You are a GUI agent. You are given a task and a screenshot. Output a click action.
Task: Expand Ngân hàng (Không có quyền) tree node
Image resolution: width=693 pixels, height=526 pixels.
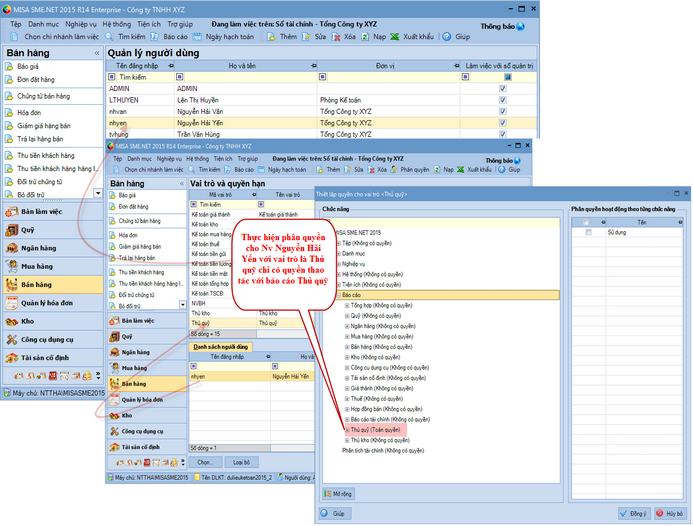click(x=347, y=326)
